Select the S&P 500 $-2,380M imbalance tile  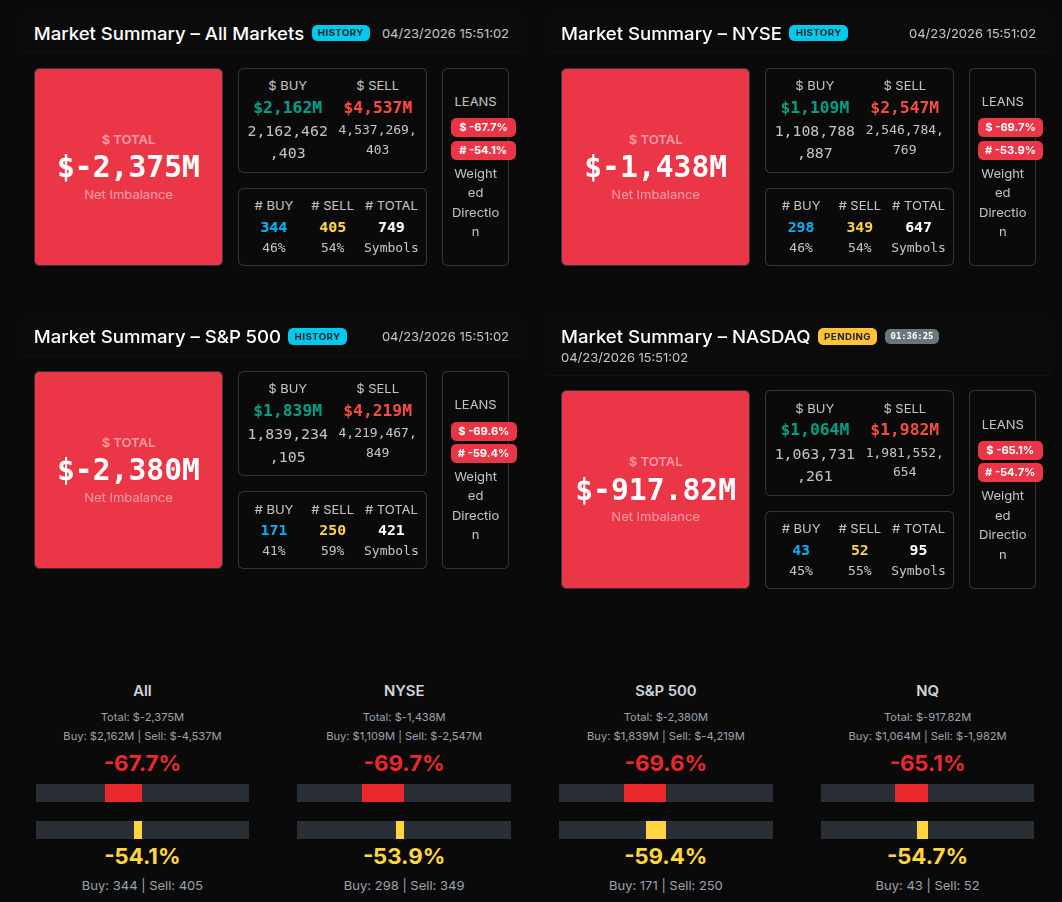click(128, 470)
